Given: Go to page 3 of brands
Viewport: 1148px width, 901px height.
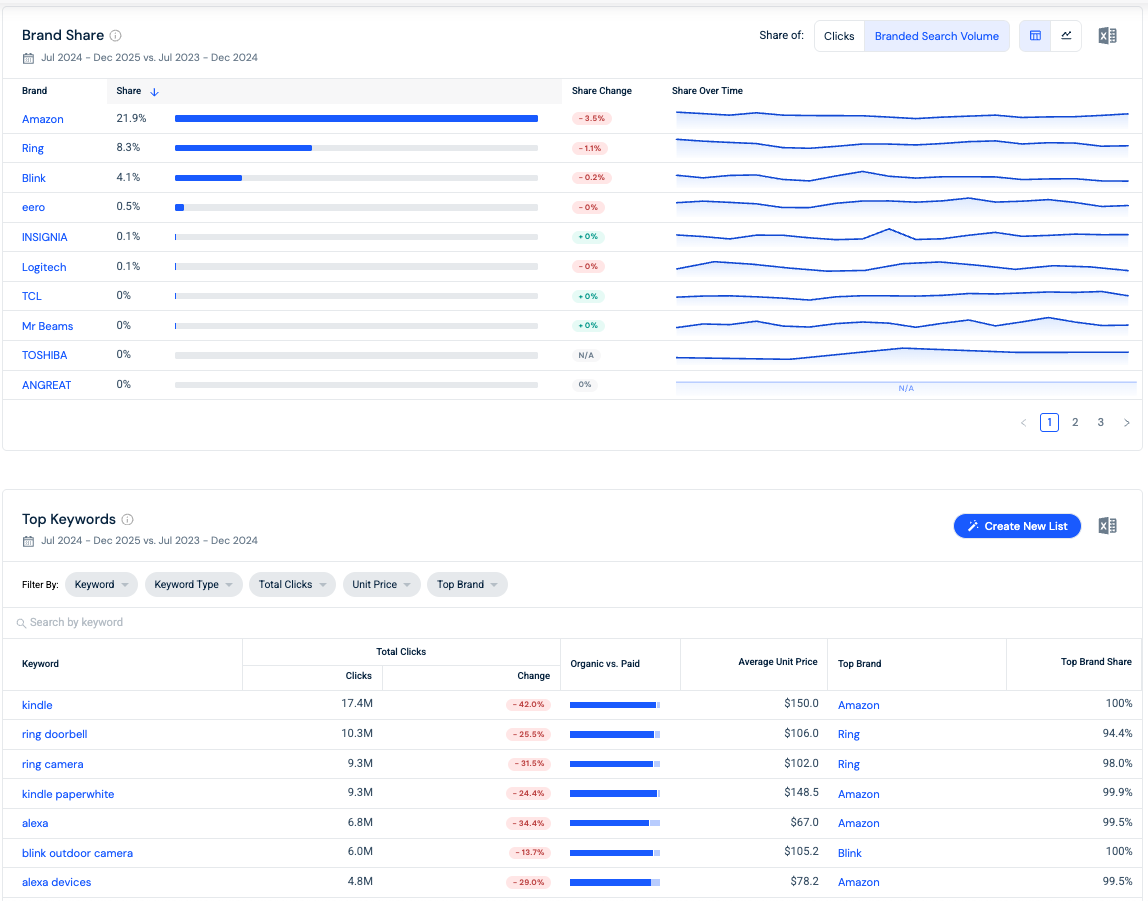Looking at the screenshot, I should tap(1100, 422).
